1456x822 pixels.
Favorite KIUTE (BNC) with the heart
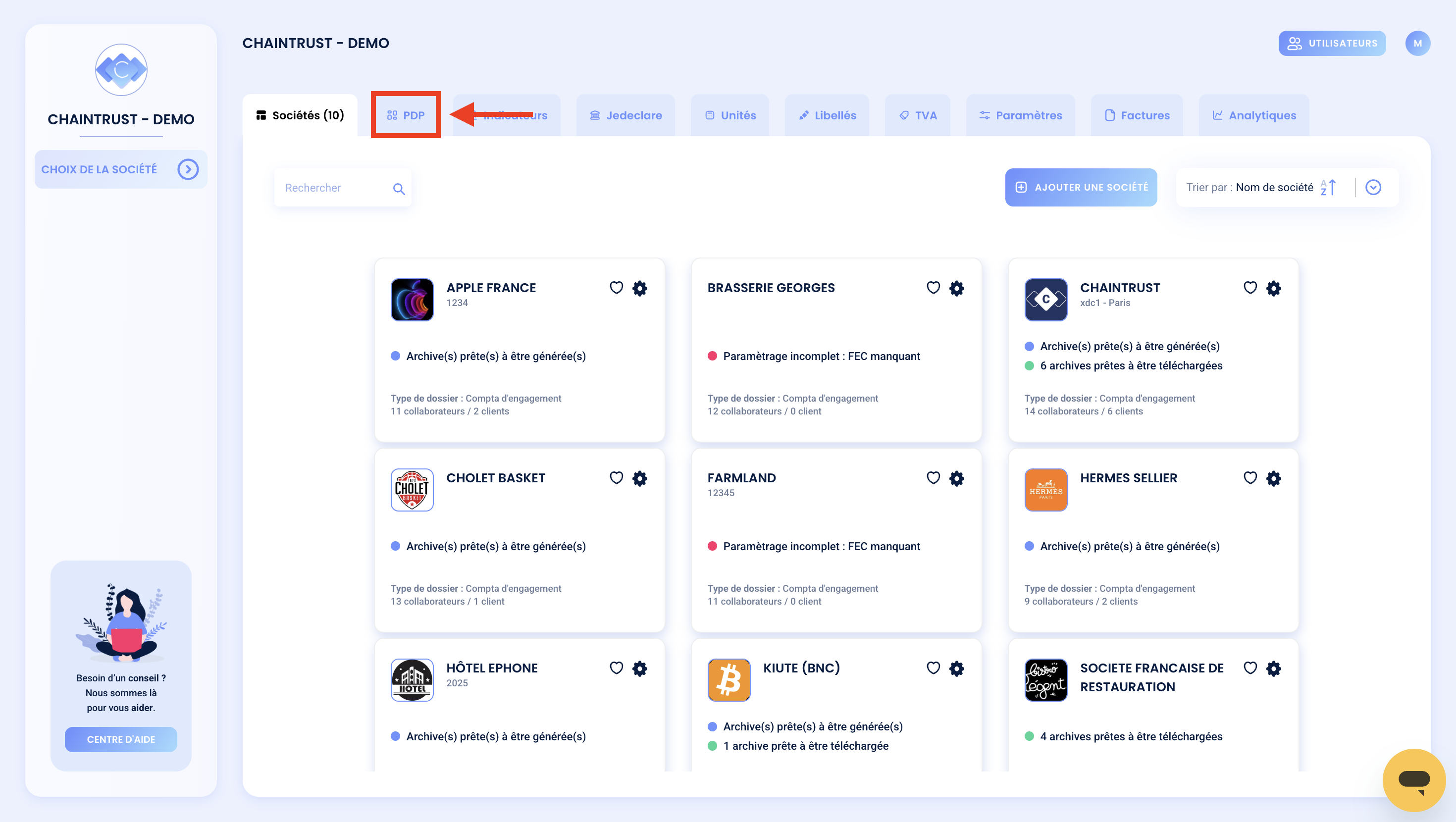(933, 668)
